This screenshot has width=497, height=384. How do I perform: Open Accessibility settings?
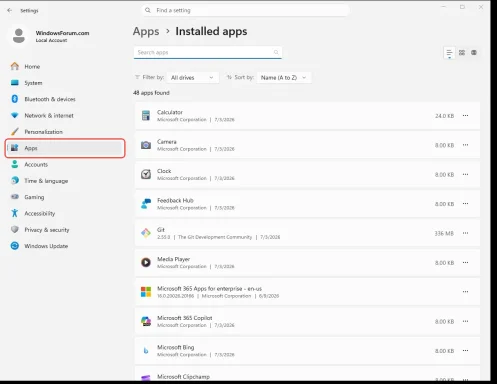coord(40,214)
